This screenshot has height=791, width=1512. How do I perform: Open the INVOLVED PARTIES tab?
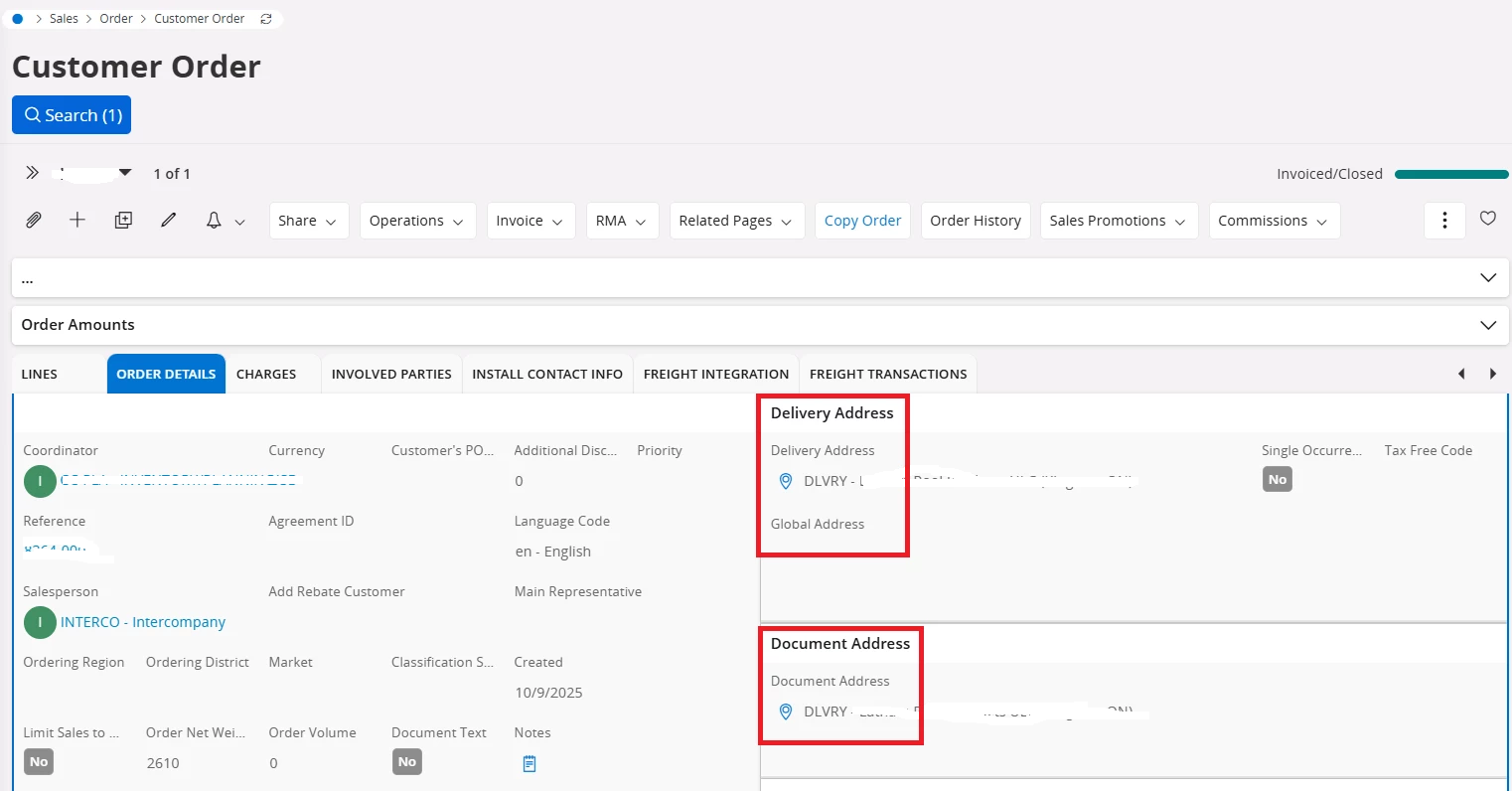click(x=391, y=374)
